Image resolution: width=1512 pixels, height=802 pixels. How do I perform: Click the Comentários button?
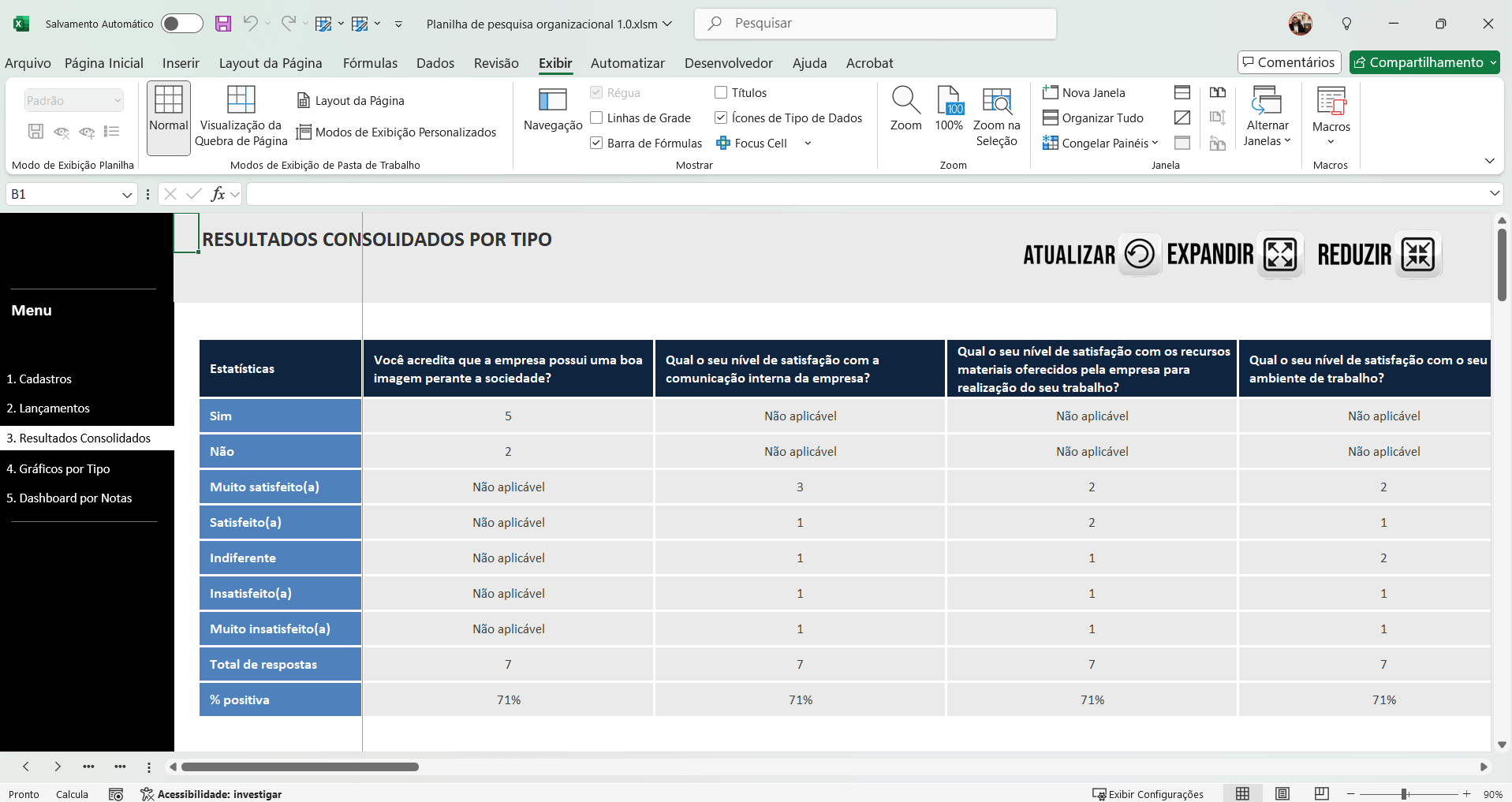coord(1289,62)
